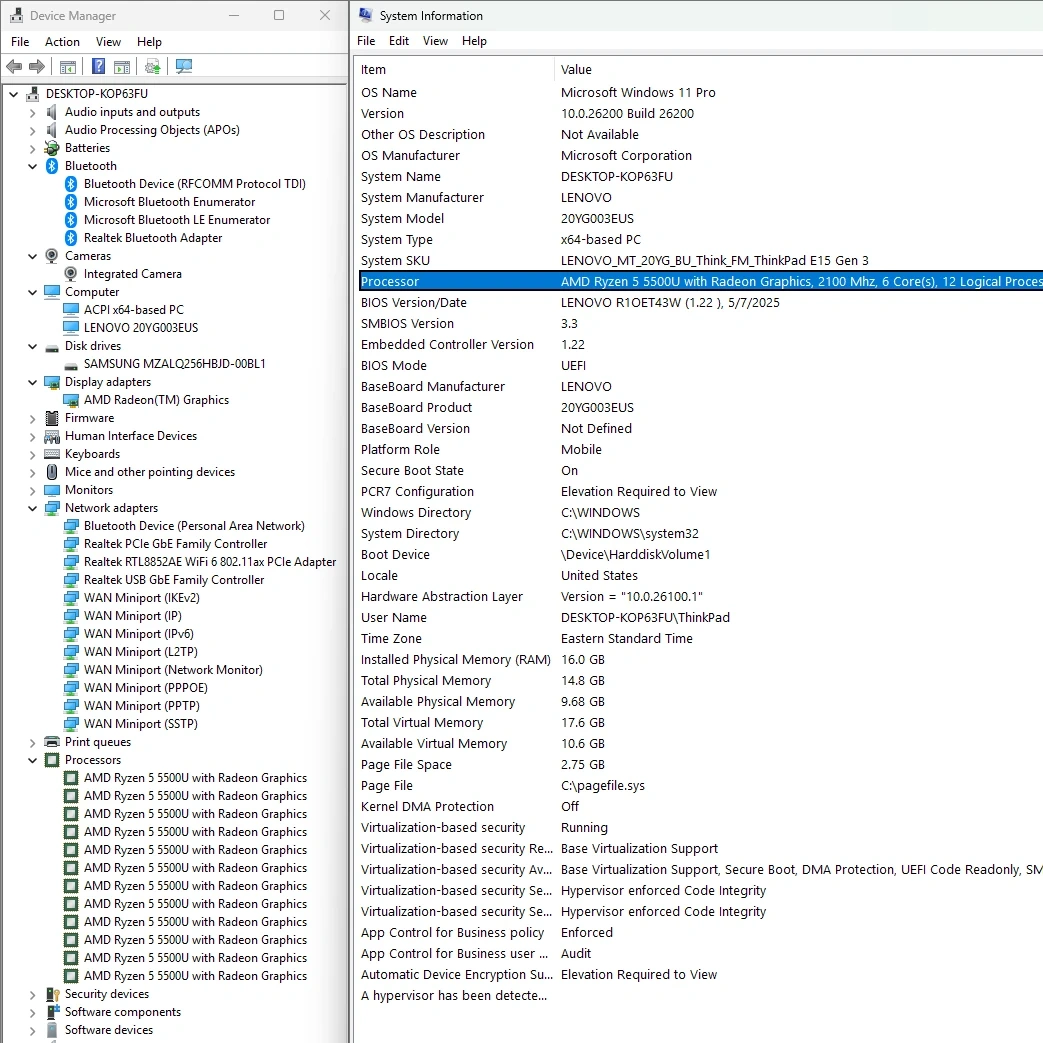This screenshot has height=1043, width=1043.
Task: Click the Forward arrow in Device Manager toolbar
Action: 37,67
